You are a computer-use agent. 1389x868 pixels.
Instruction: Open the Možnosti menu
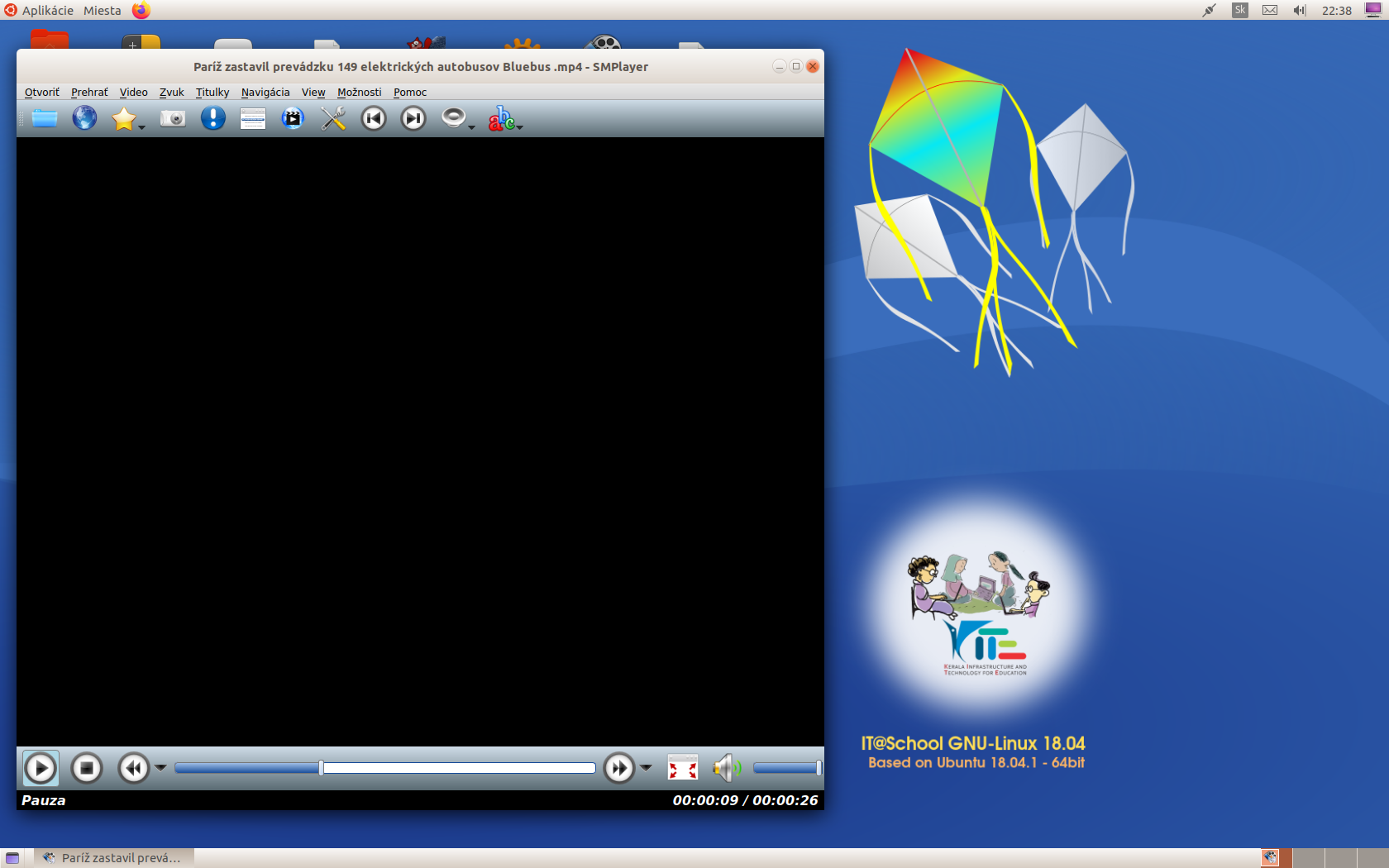tap(360, 92)
